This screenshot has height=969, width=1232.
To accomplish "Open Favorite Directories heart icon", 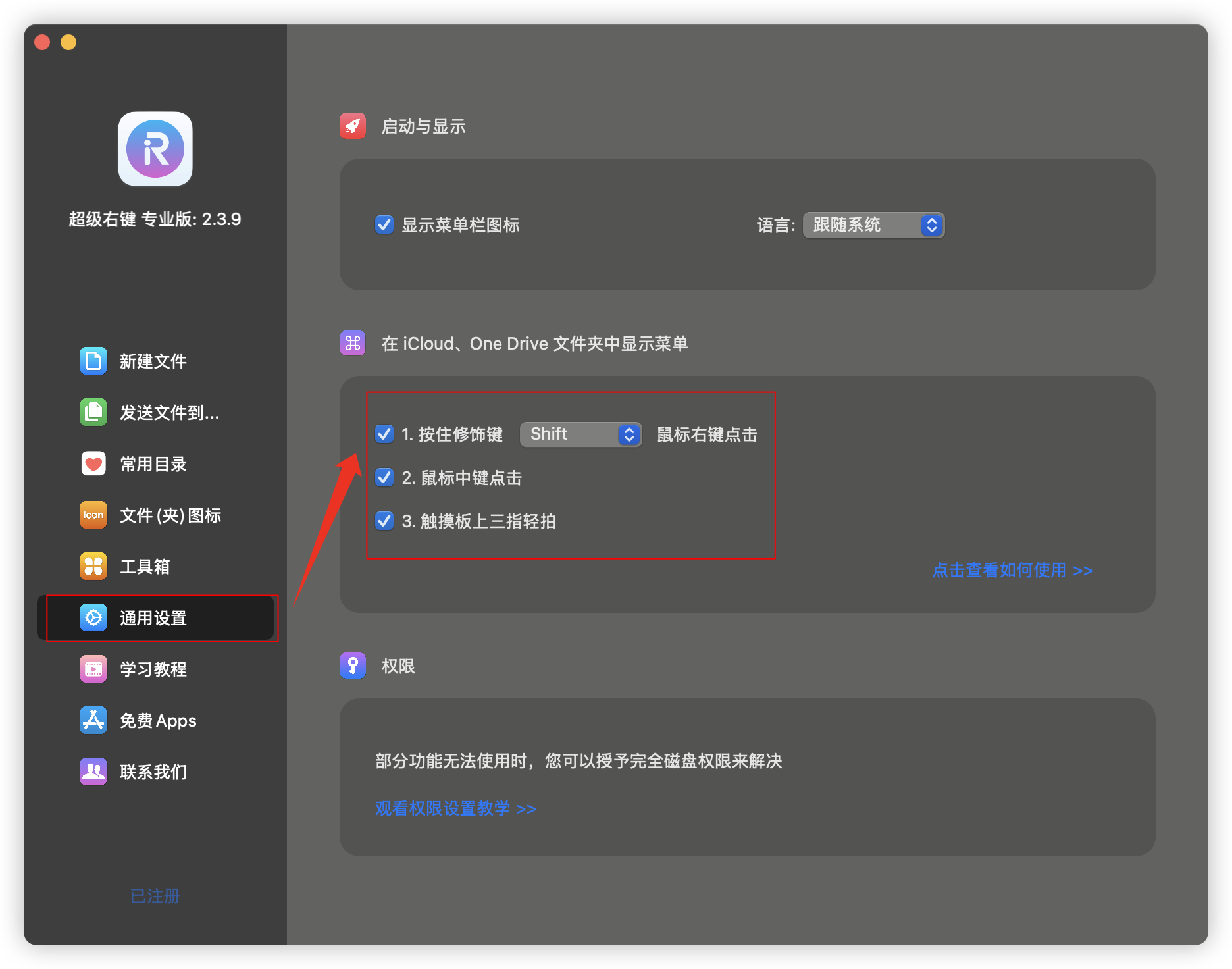I will pyautogui.click(x=93, y=463).
